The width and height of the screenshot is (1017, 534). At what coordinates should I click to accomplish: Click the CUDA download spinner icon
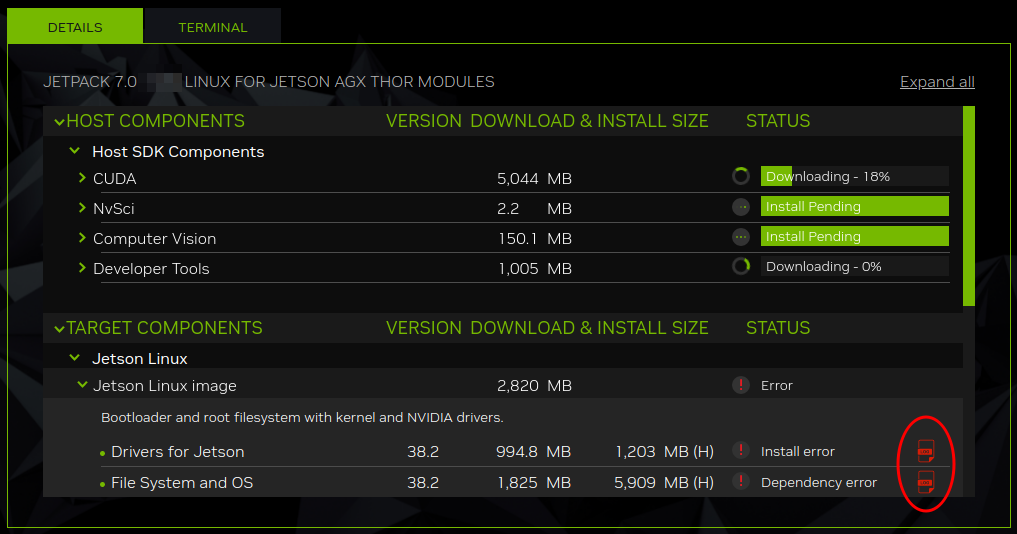tap(741, 177)
